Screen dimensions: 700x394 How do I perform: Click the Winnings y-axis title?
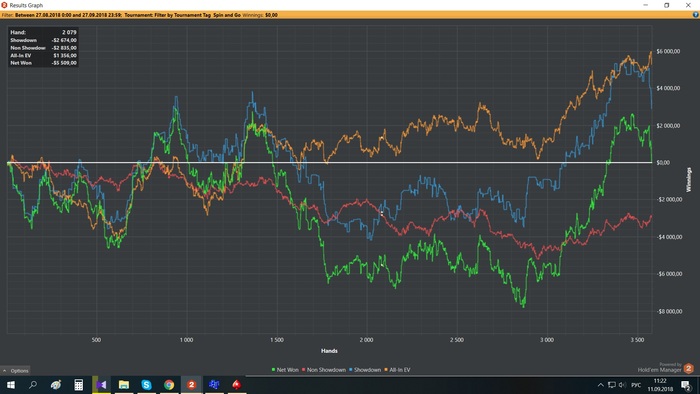click(x=688, y=180)
